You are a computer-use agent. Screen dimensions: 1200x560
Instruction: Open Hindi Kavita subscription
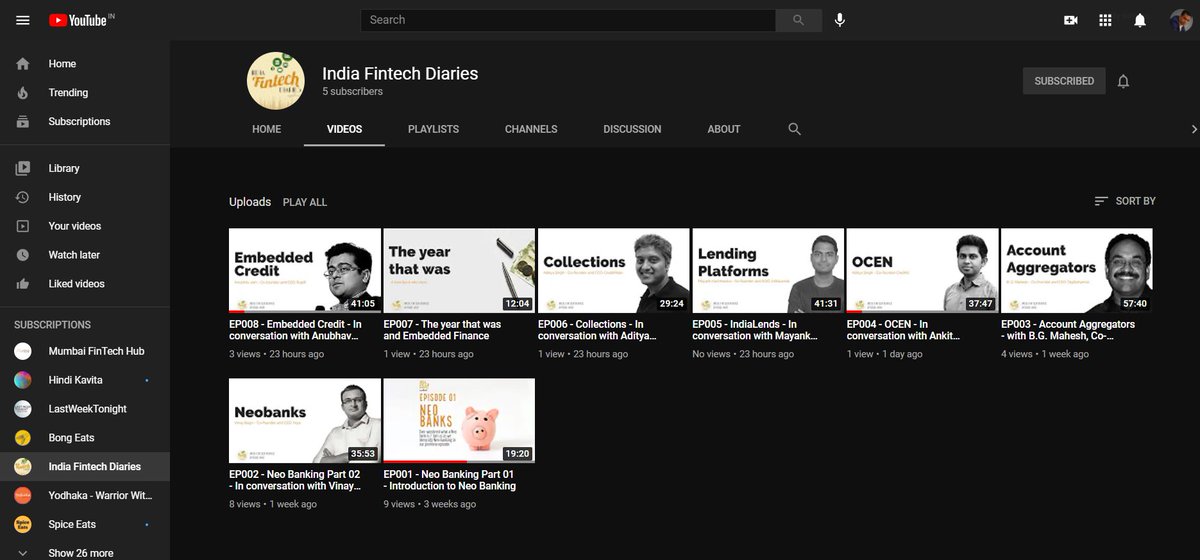85,381
